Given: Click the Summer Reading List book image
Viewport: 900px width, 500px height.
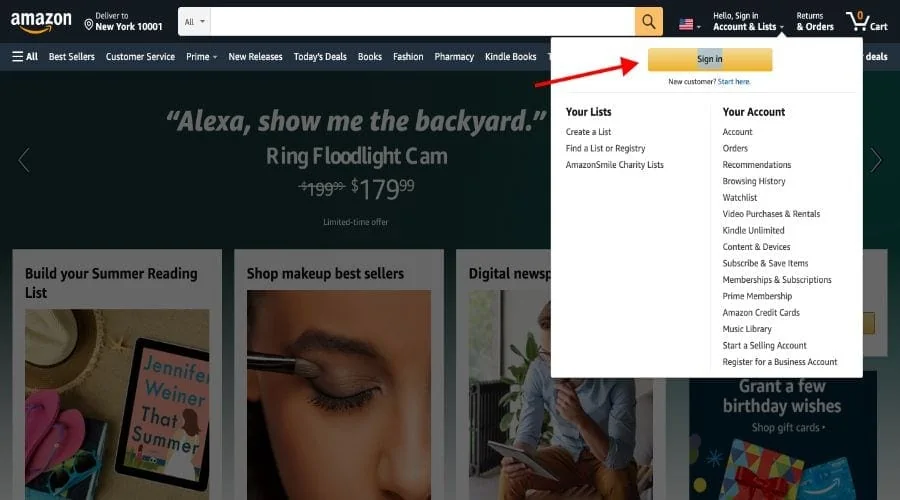Looking at the screenshot, I should coord(117,405).
